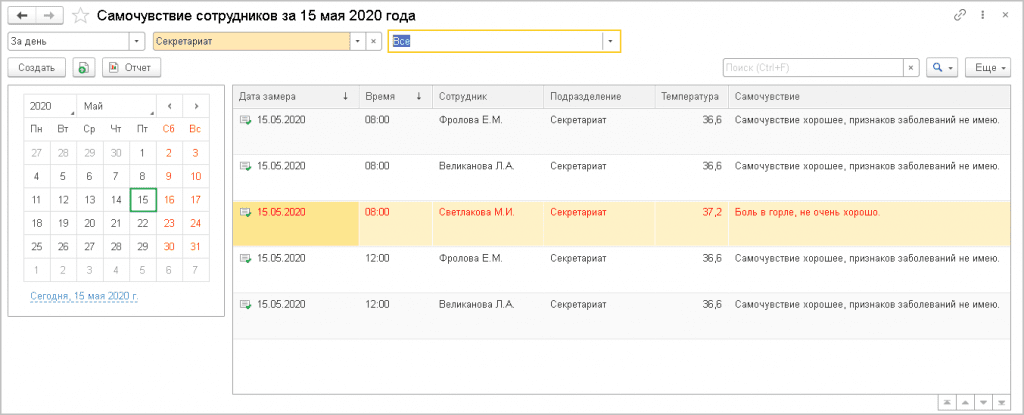Open the Секретариат department dropdown list
This screenshot has width=1024, height=415.
(x=356, y=41)
